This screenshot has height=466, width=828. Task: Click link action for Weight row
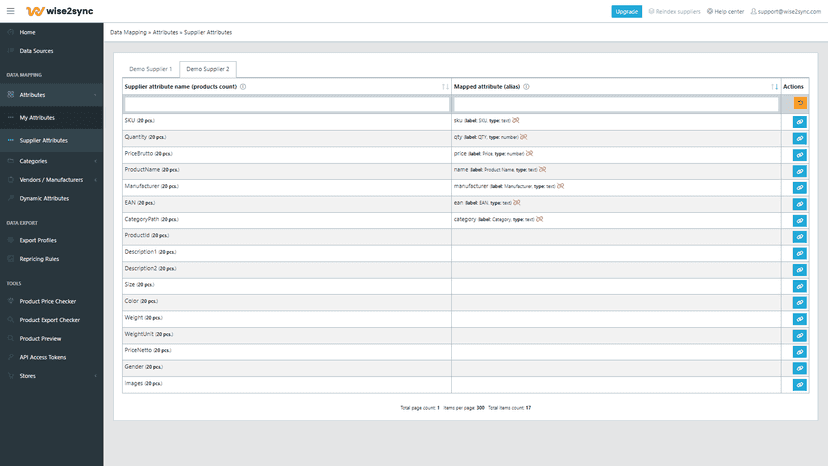(799, 319)
